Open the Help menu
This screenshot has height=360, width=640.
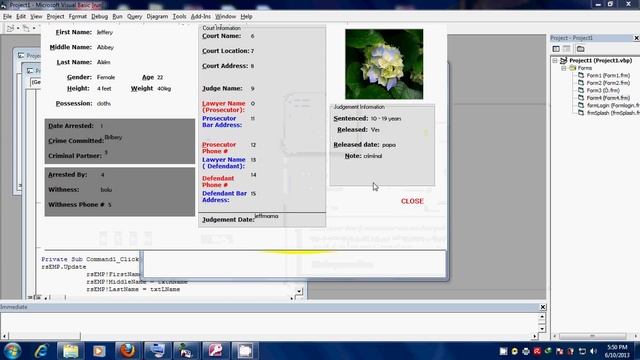point(246,17)
